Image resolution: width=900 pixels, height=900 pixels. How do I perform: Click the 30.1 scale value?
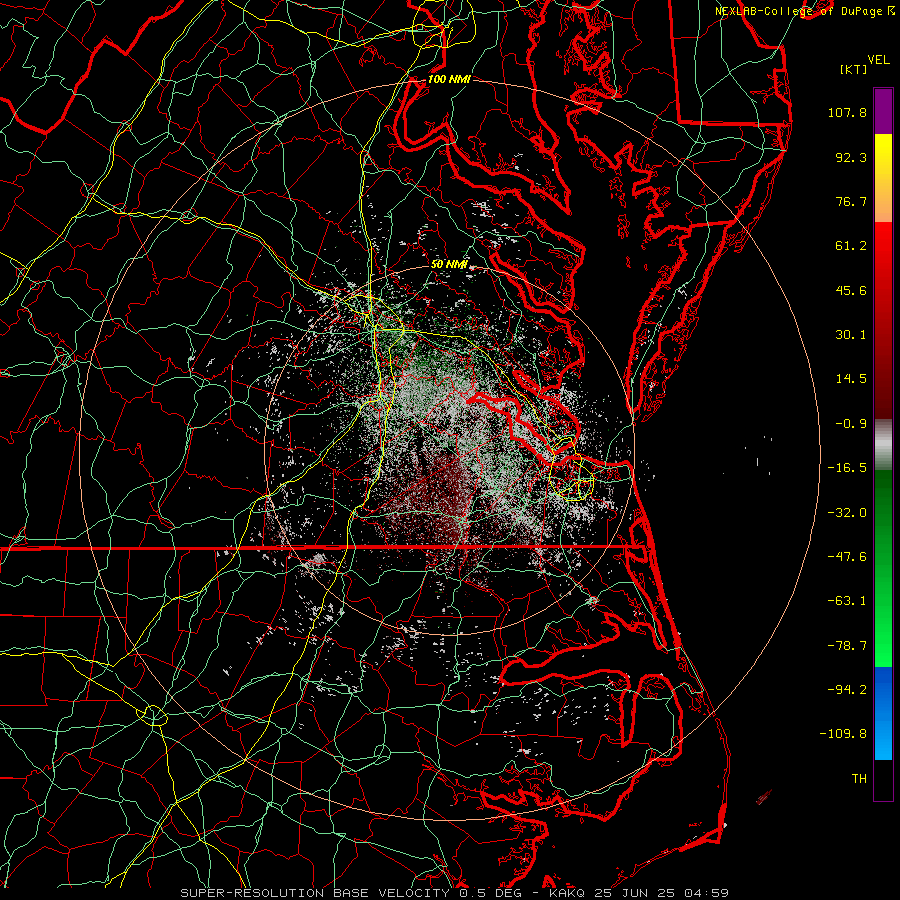(x=851, y=335)
